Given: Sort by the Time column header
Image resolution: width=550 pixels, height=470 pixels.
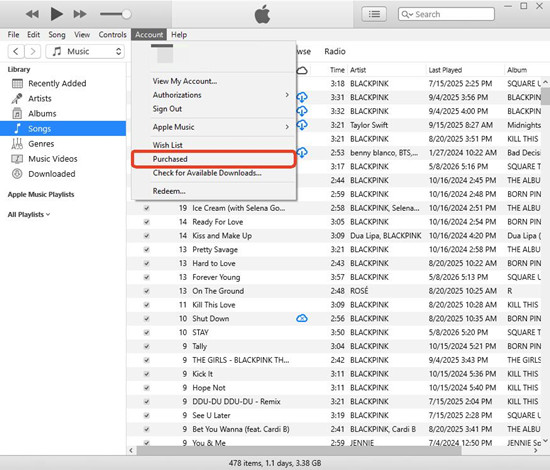Looking at the screenshot, I should (x=337, y=70).
